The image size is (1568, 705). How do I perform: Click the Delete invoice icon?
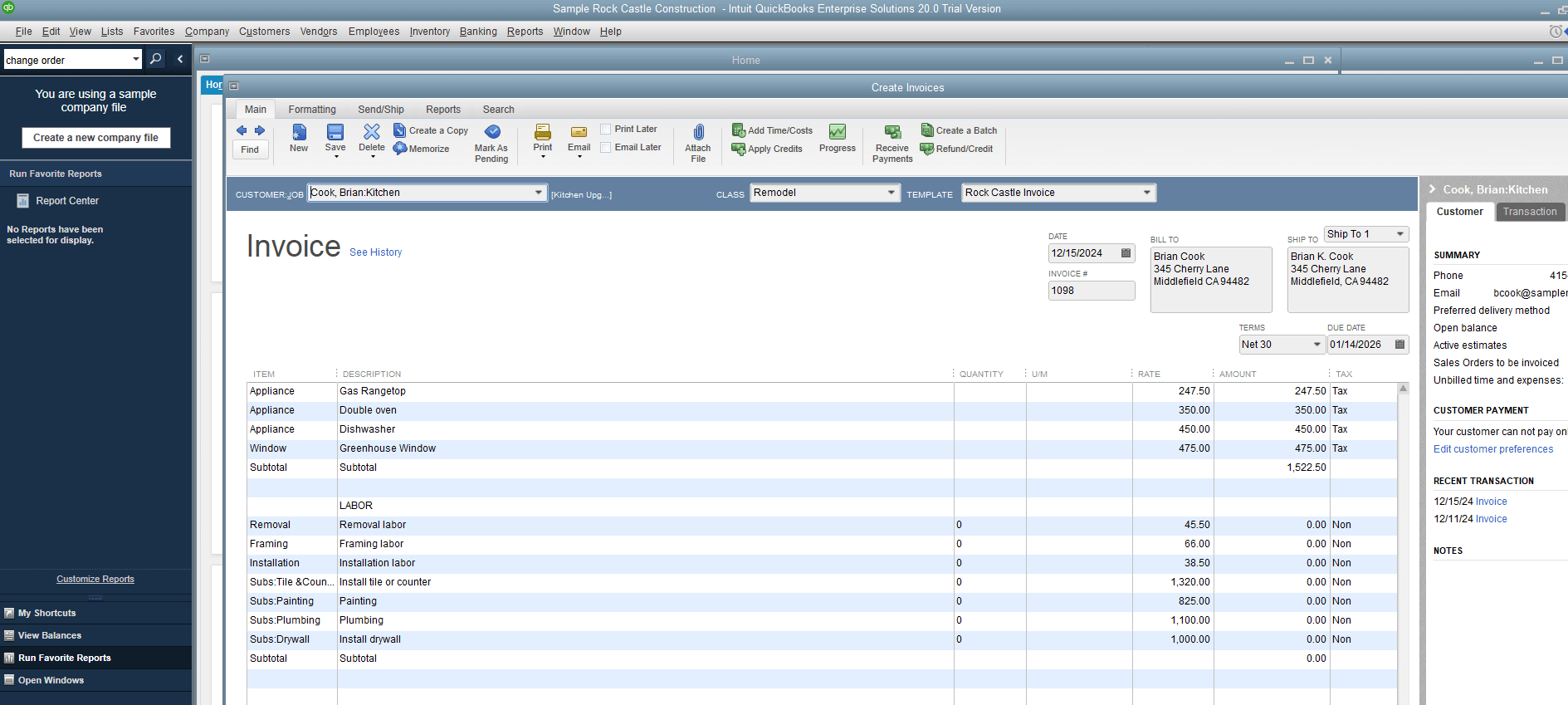(372, 133)
